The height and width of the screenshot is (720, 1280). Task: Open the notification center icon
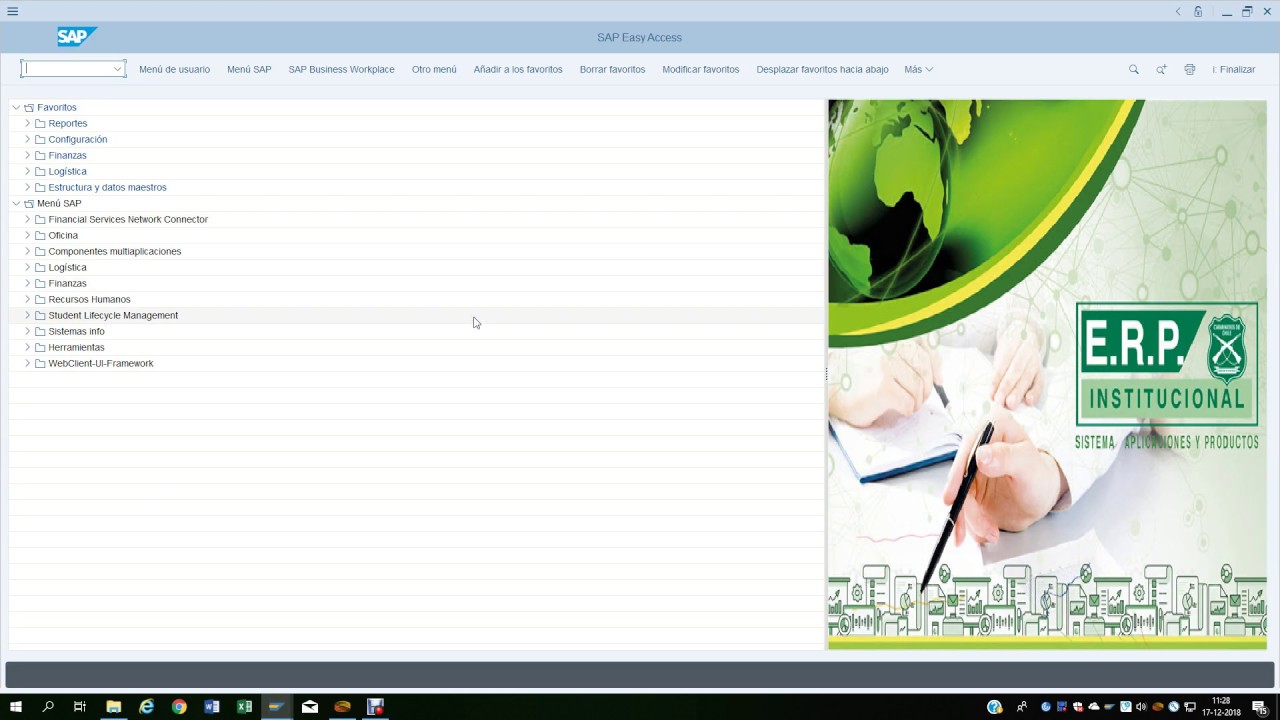click(1259, 706)
